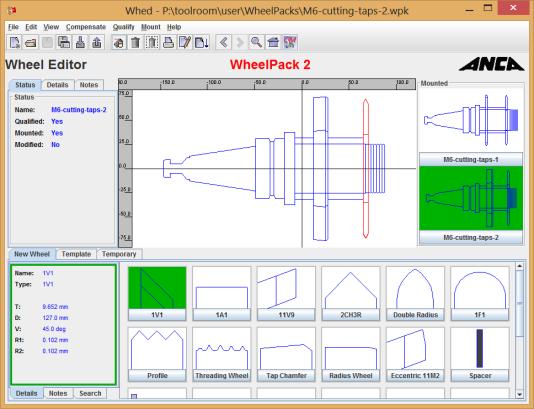Click the dotted-outline trash delete-all icon
The height and width of the screenshot is (409, 534).
pyautogui.click(x=152, y=43)
